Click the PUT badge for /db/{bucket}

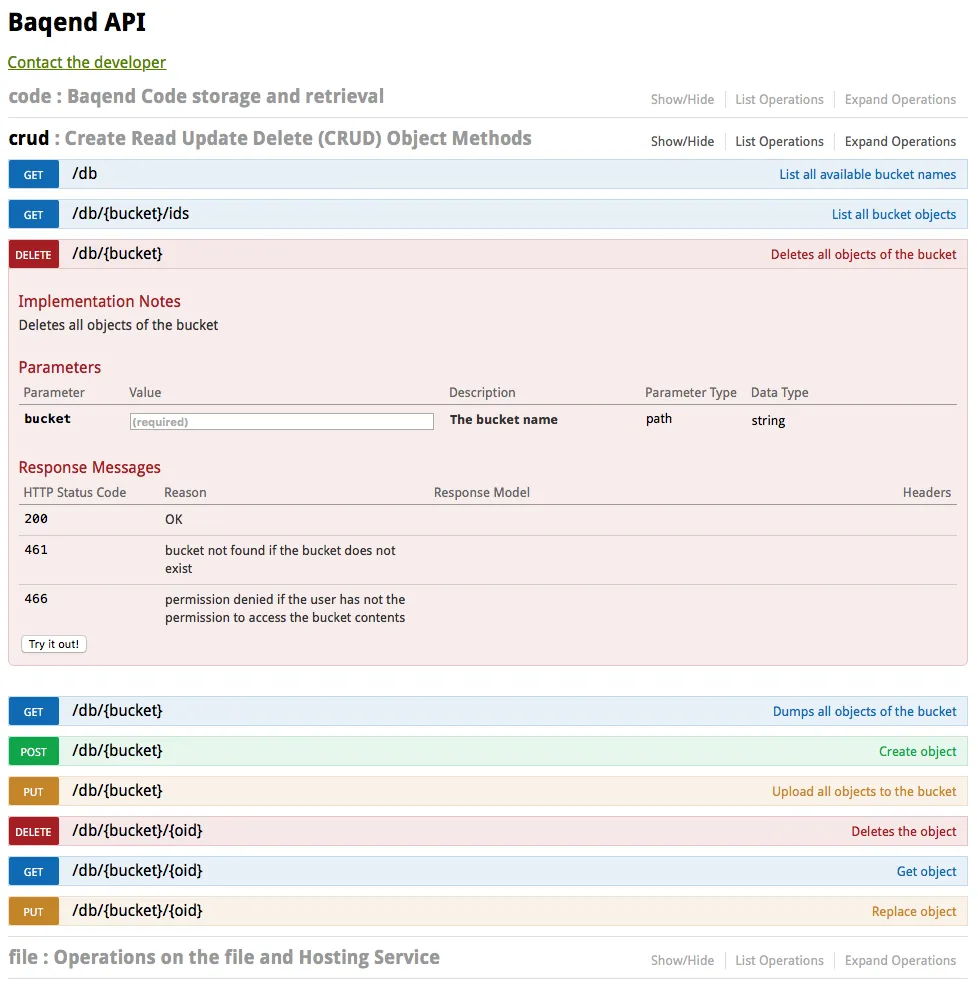coord(33,792)
